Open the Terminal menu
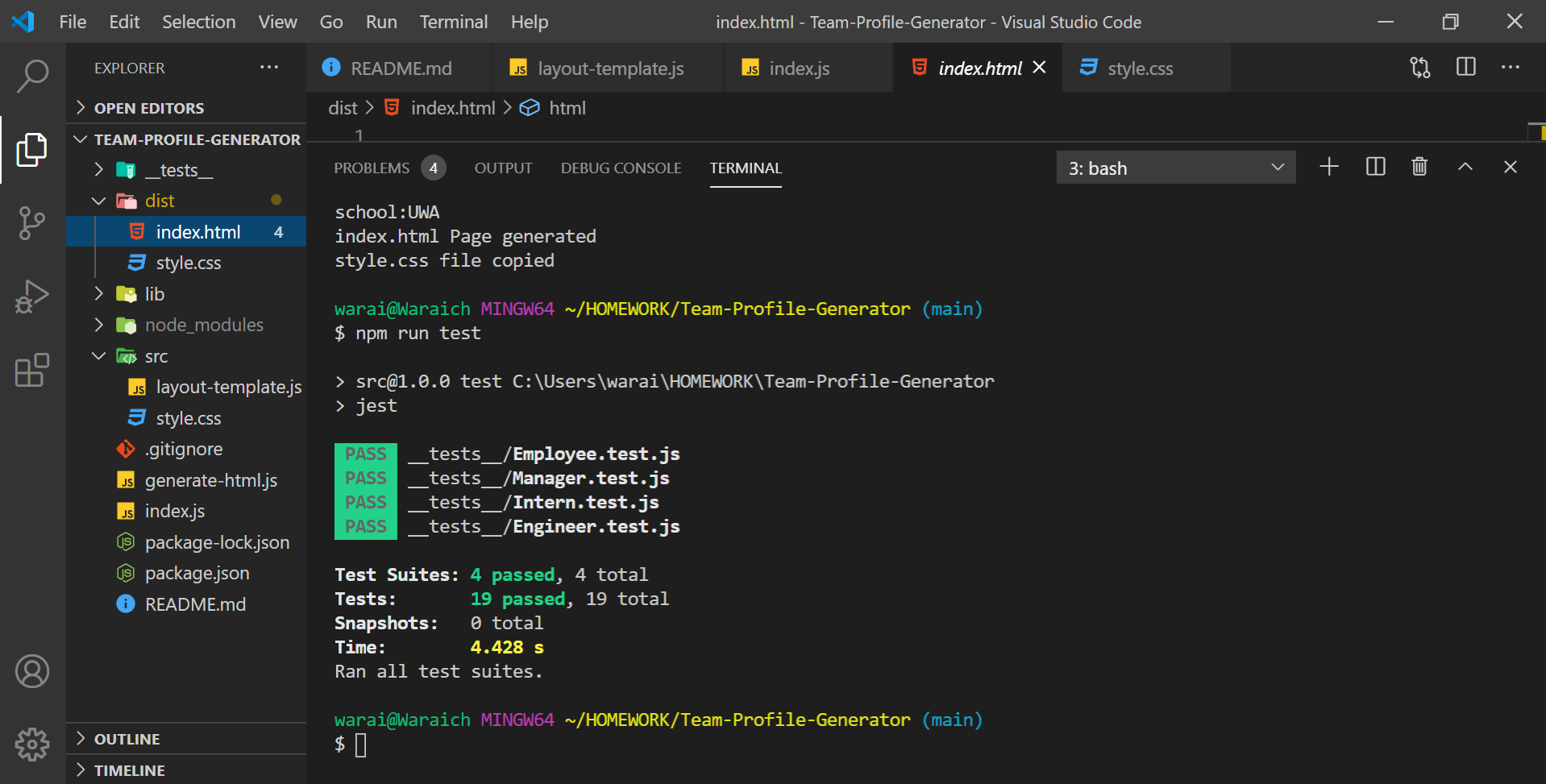 click(x=453, y=22)
